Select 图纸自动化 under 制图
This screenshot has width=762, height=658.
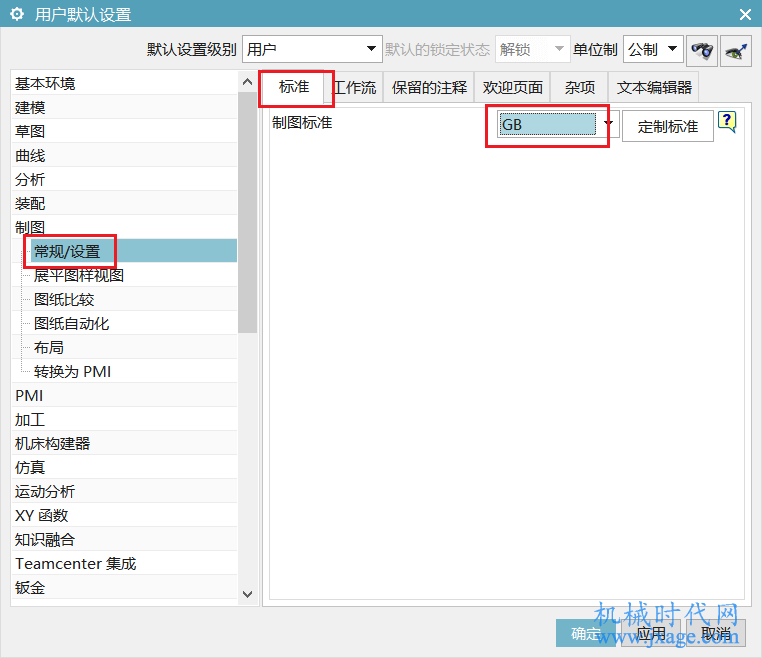(134, 323)
